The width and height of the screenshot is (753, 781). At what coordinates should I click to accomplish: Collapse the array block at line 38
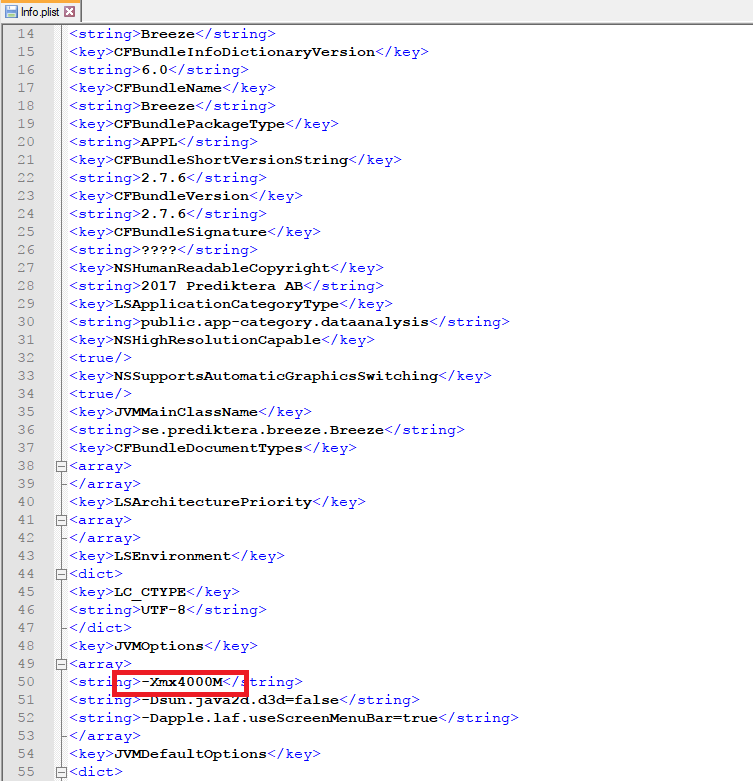click(61, 466)
